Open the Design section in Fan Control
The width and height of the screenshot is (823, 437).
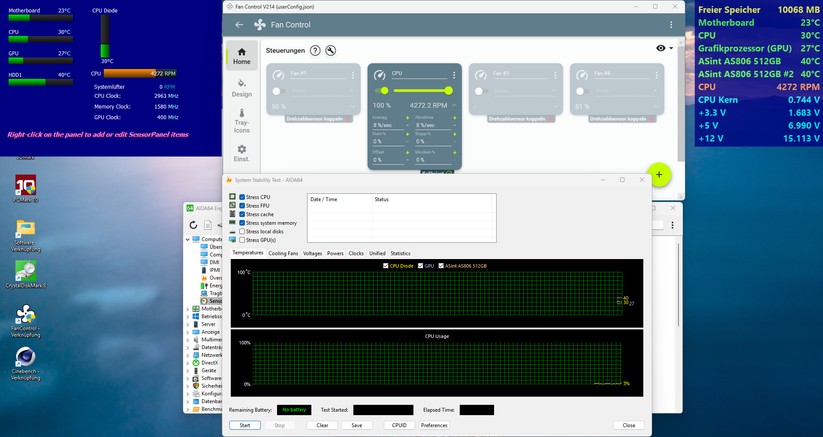[x=241, y=87]
